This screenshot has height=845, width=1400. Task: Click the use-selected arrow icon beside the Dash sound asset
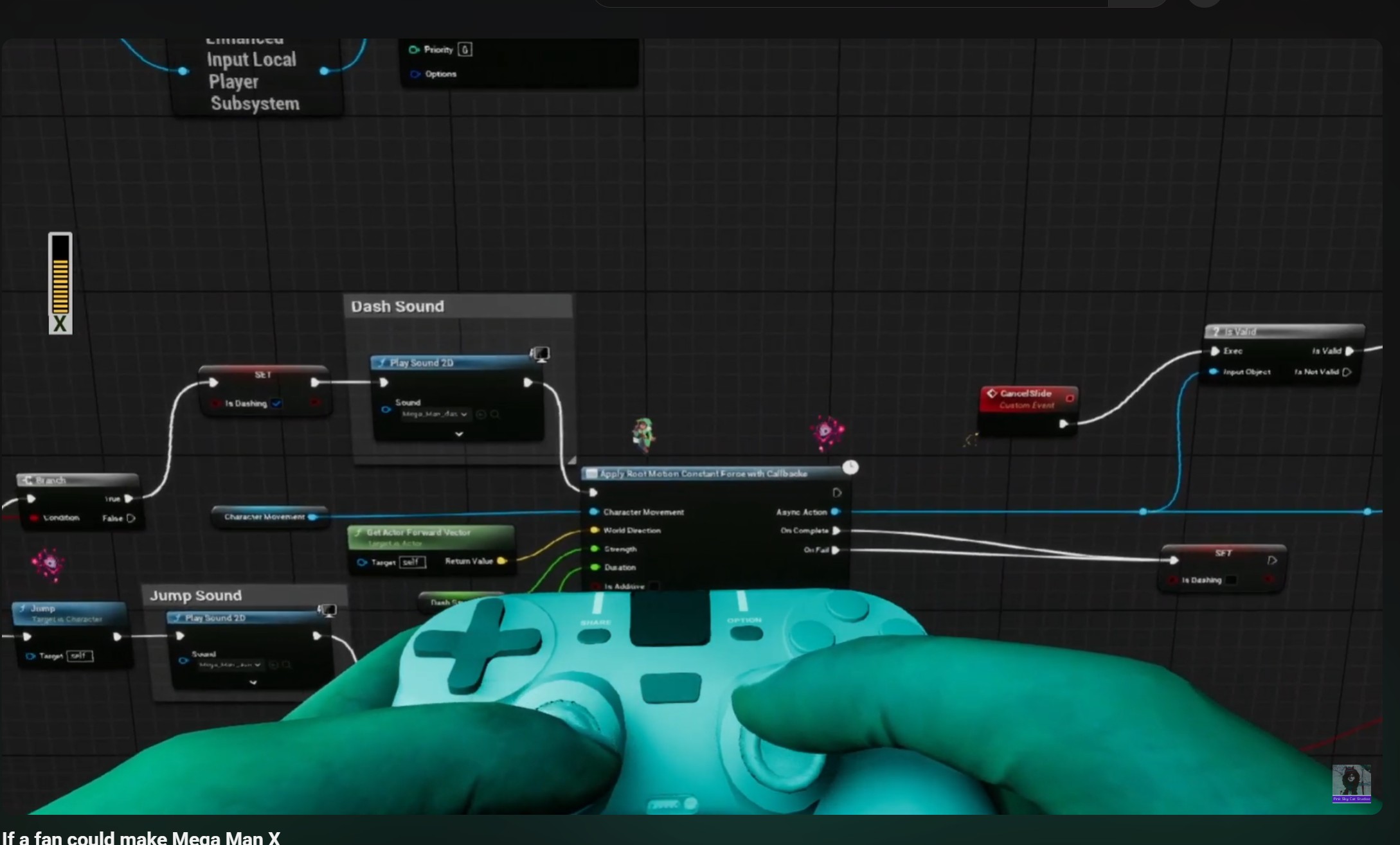[x=481, y=414]
